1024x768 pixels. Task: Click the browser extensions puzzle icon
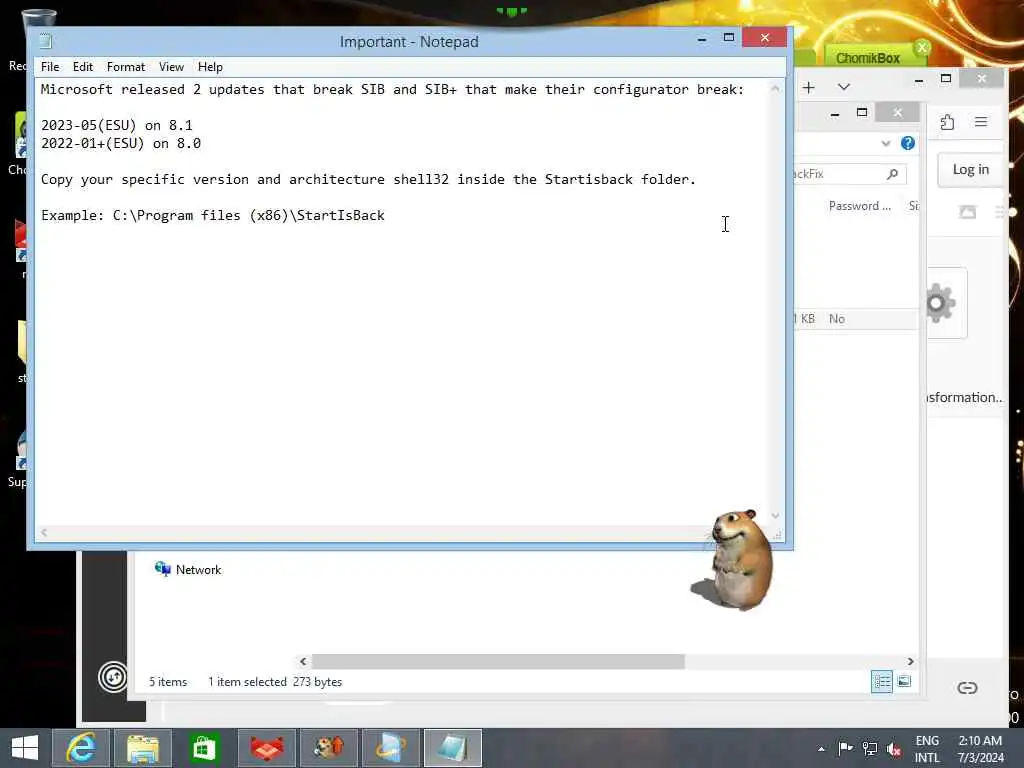[948, 122]
